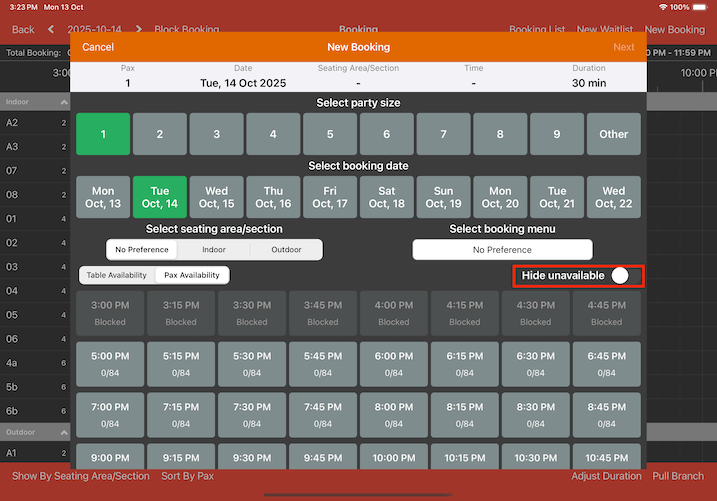
Task: Open Show By Seating Area/Section option
Action: (x=81, y=476)
